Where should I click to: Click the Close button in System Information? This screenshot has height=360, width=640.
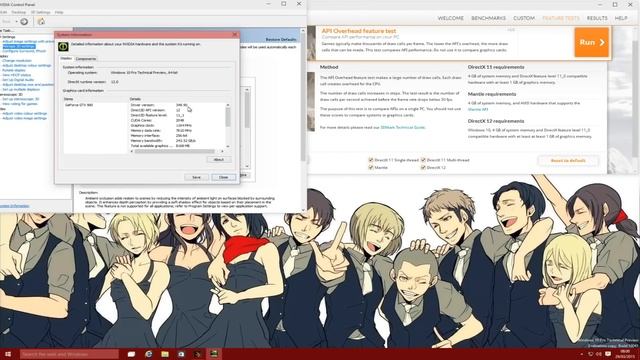point(224,178)
